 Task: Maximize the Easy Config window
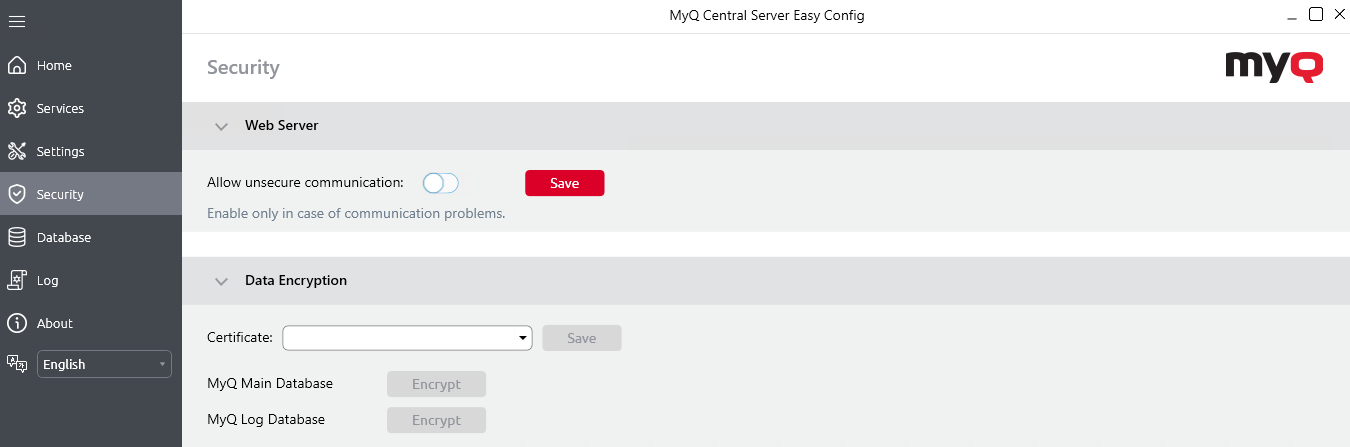point(1316,14)
